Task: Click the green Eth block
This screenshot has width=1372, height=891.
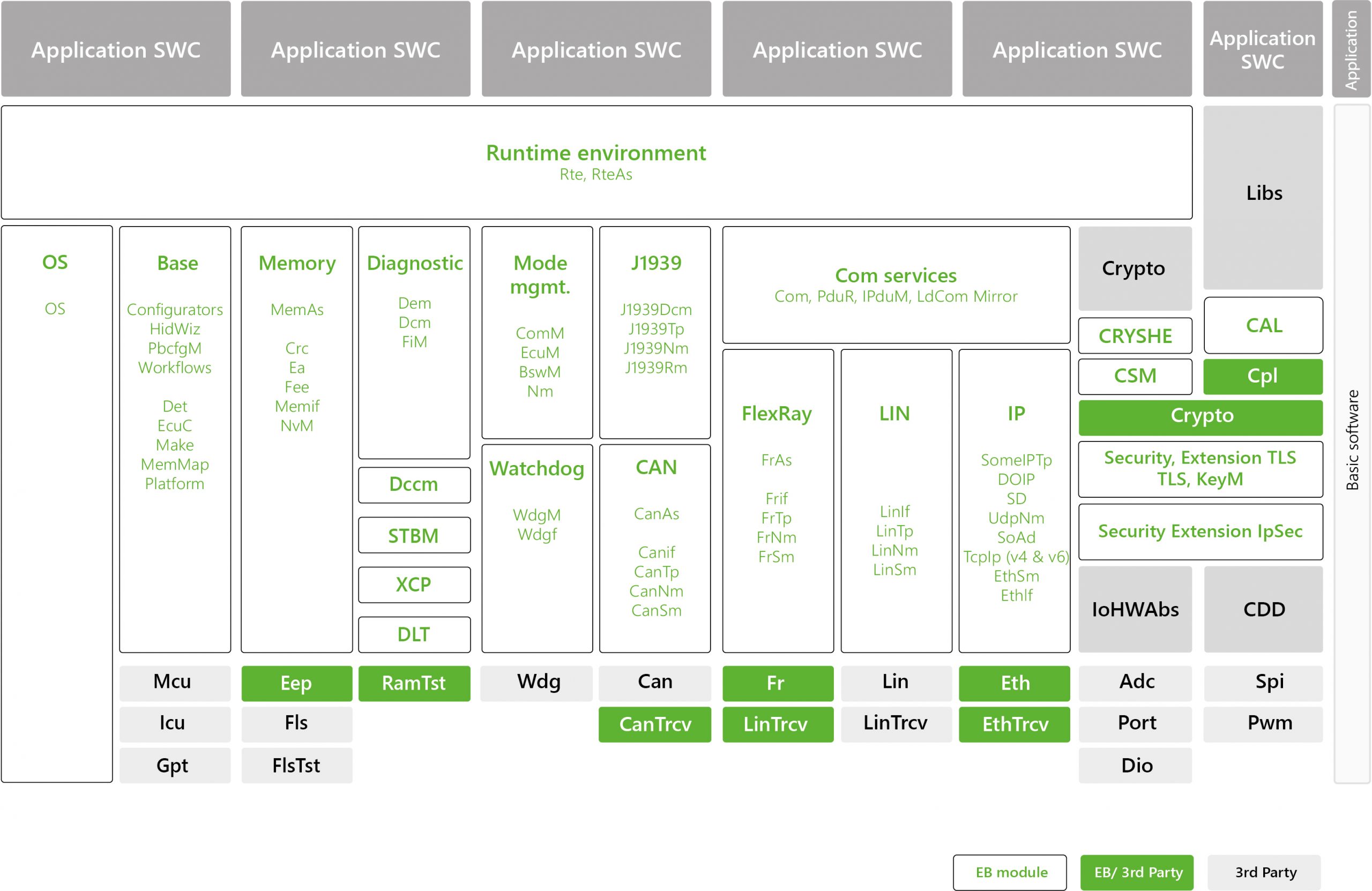Action: pyautogui.click(x=1014, y=683)
